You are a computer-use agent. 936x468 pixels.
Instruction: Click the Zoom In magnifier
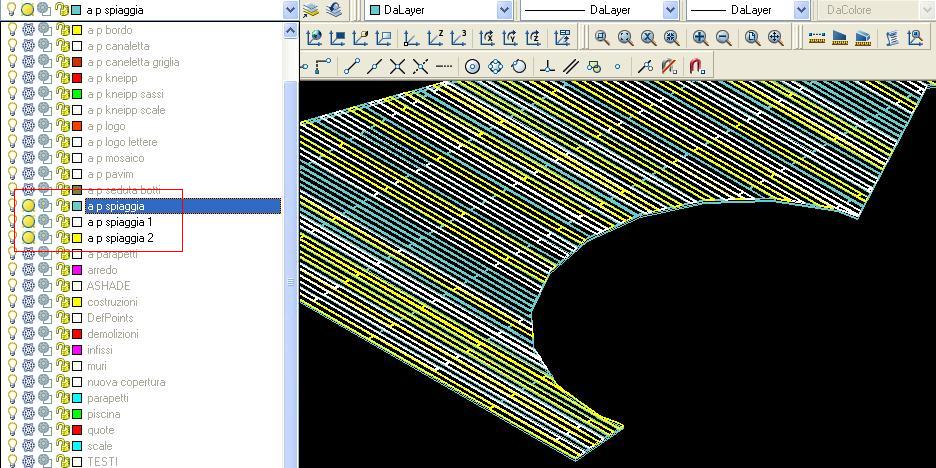point(701,38)
